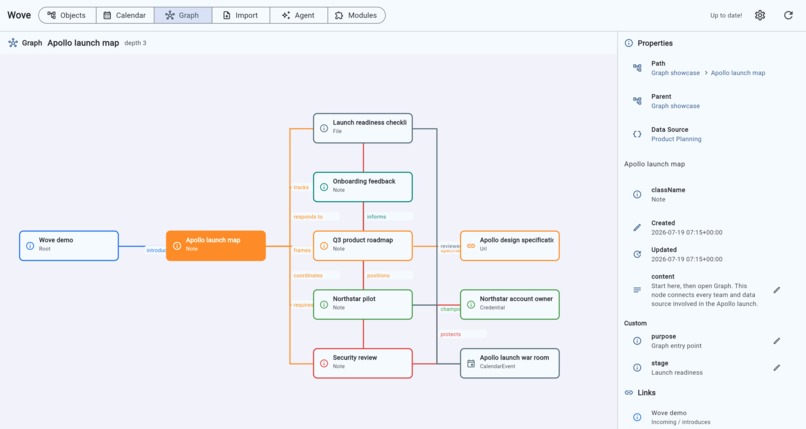806x429 pixels.
Task: Click the 'depth 3' indicator
Action: tap(135, 43)
